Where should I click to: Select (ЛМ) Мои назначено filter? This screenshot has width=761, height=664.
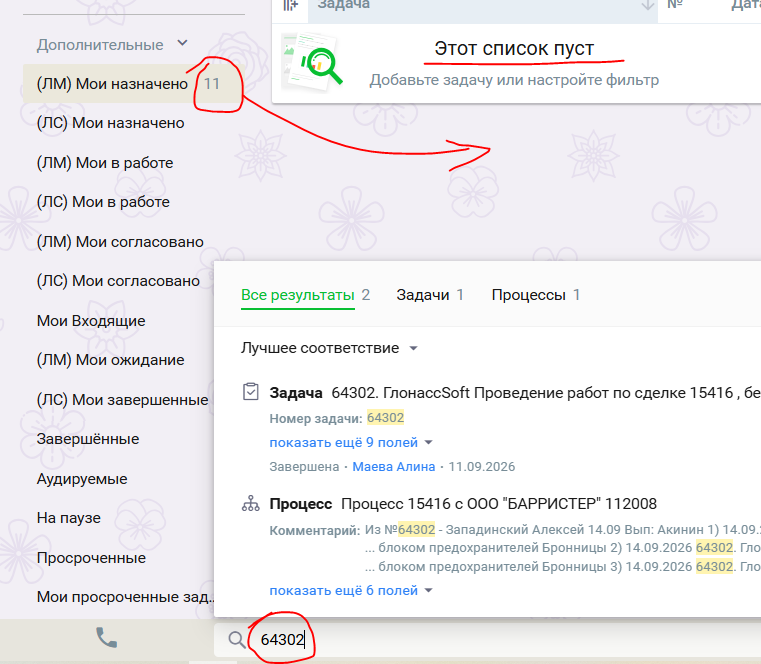tap(132, 83)
